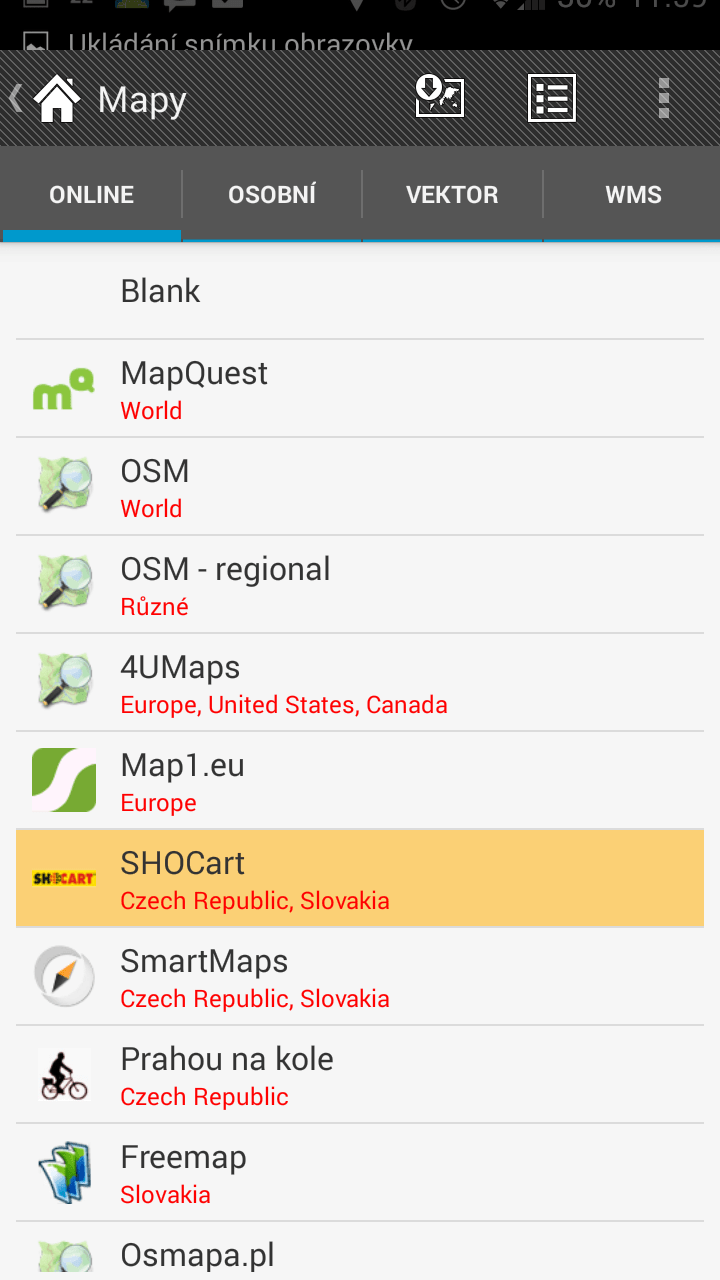Switch to the WMS tab
Viewport: 720px width, 1280px height.
click(x=633, y=194)
